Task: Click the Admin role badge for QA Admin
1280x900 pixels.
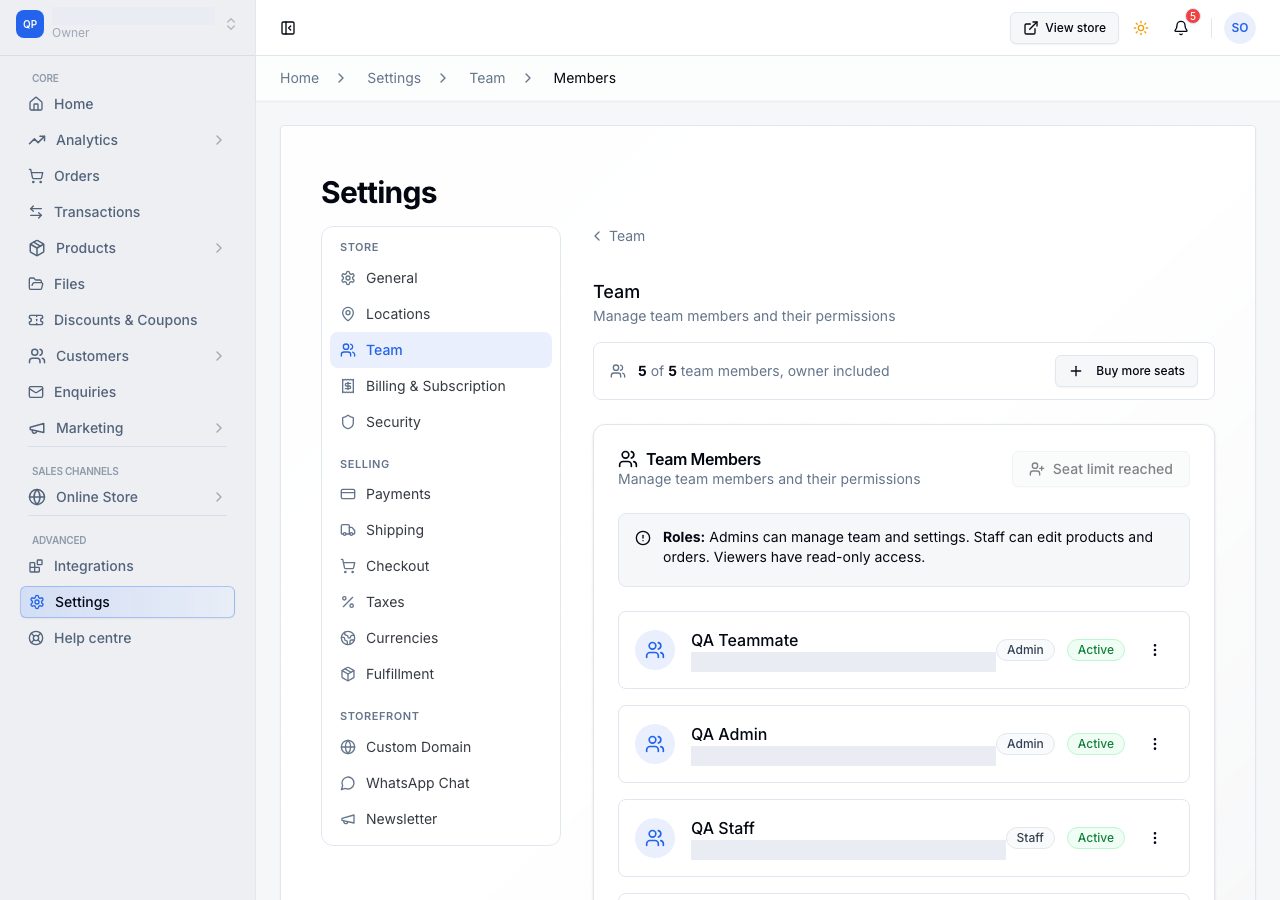Action: pos(1025,744)
